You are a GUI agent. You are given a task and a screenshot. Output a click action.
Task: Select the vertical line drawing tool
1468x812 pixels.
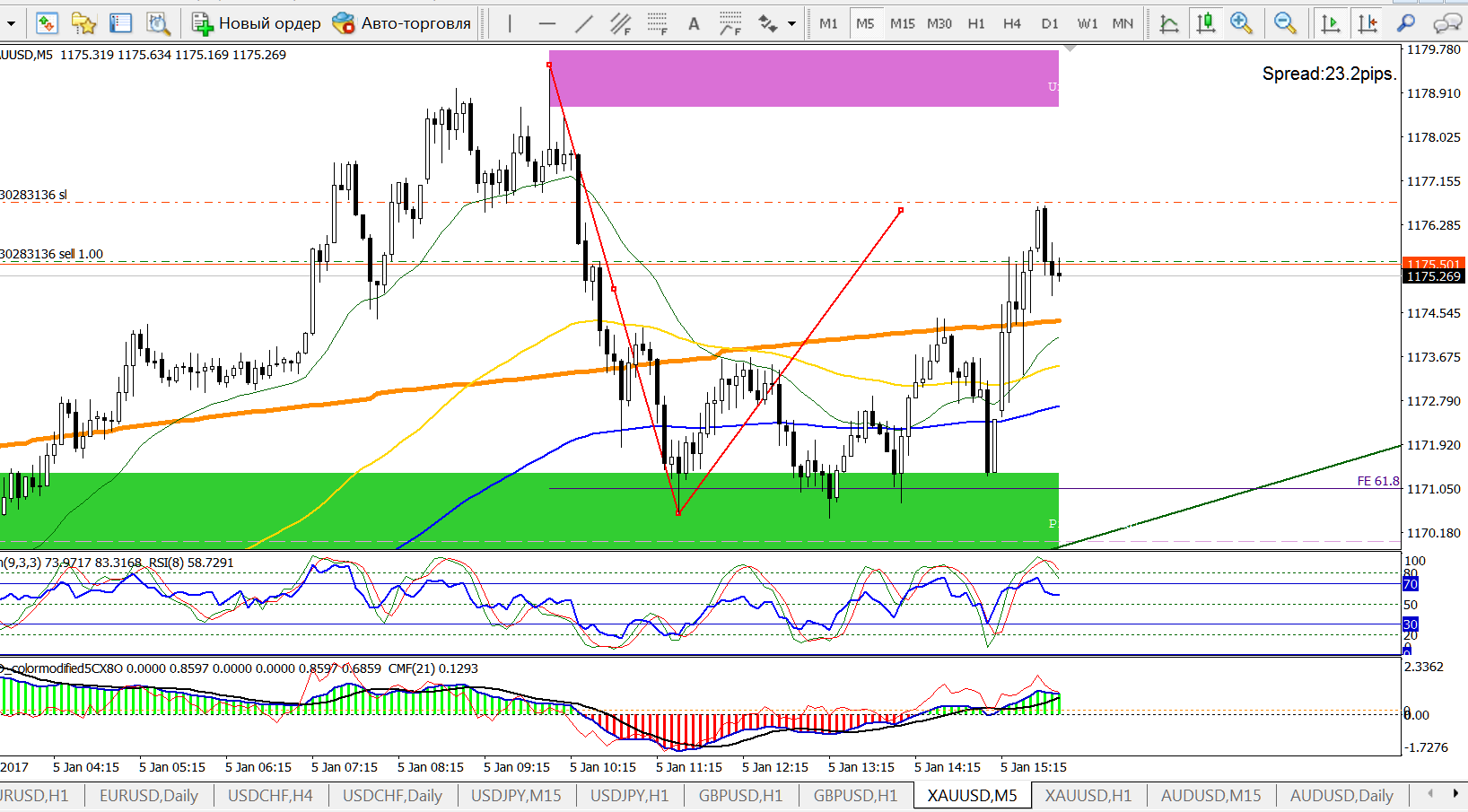510,24
